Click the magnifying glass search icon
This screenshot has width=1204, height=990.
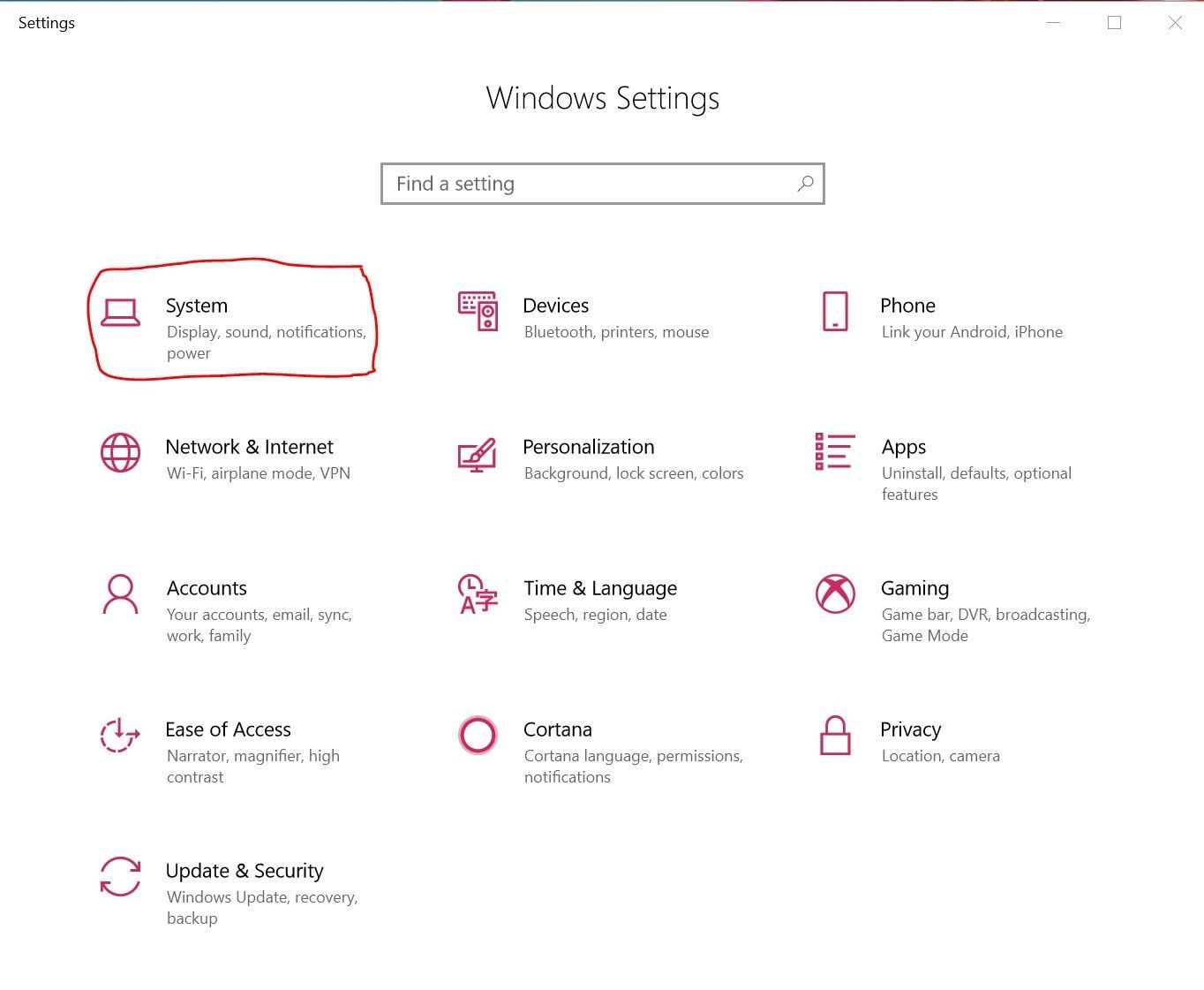[x=805, y=184]
